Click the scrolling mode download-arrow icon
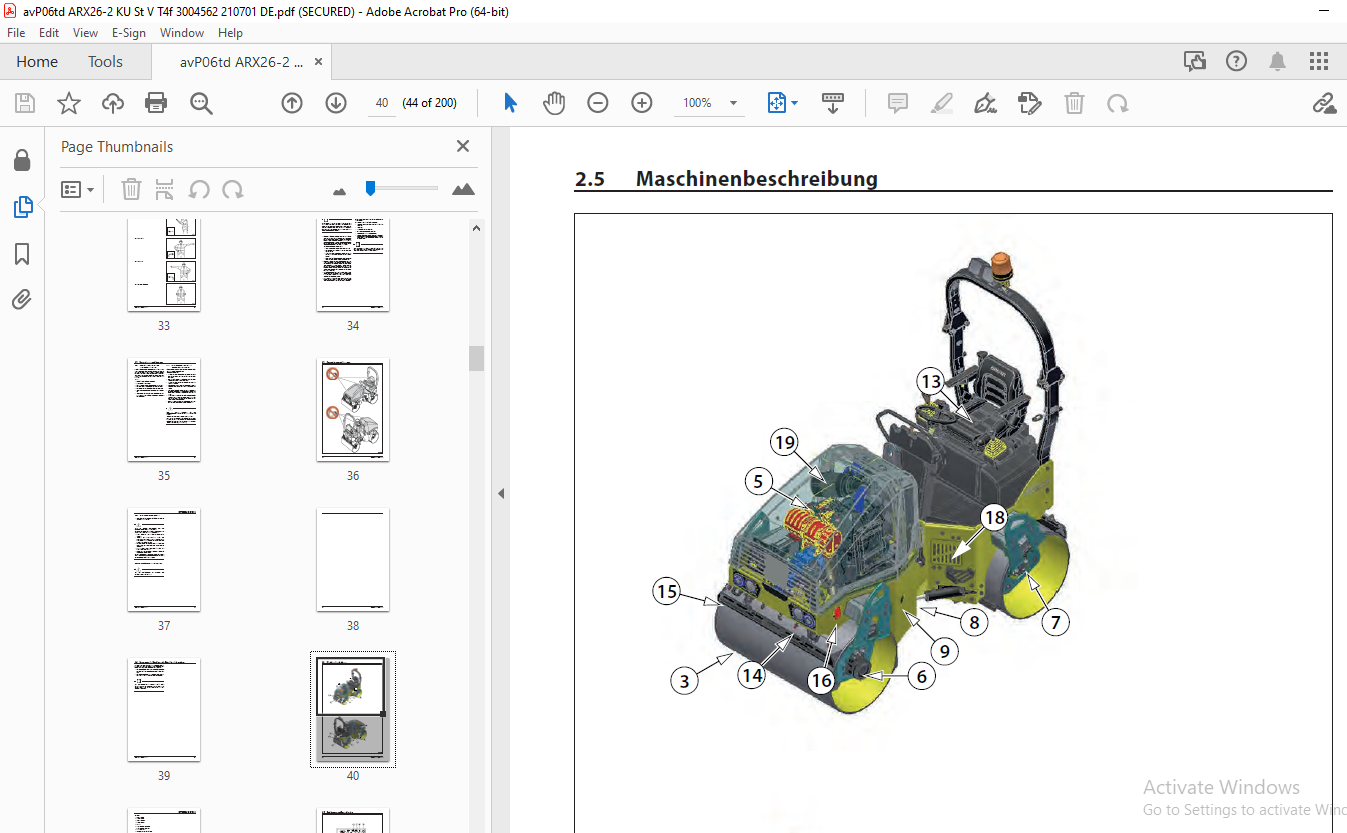Screen dimensions: 1347x833 point(833,103)
